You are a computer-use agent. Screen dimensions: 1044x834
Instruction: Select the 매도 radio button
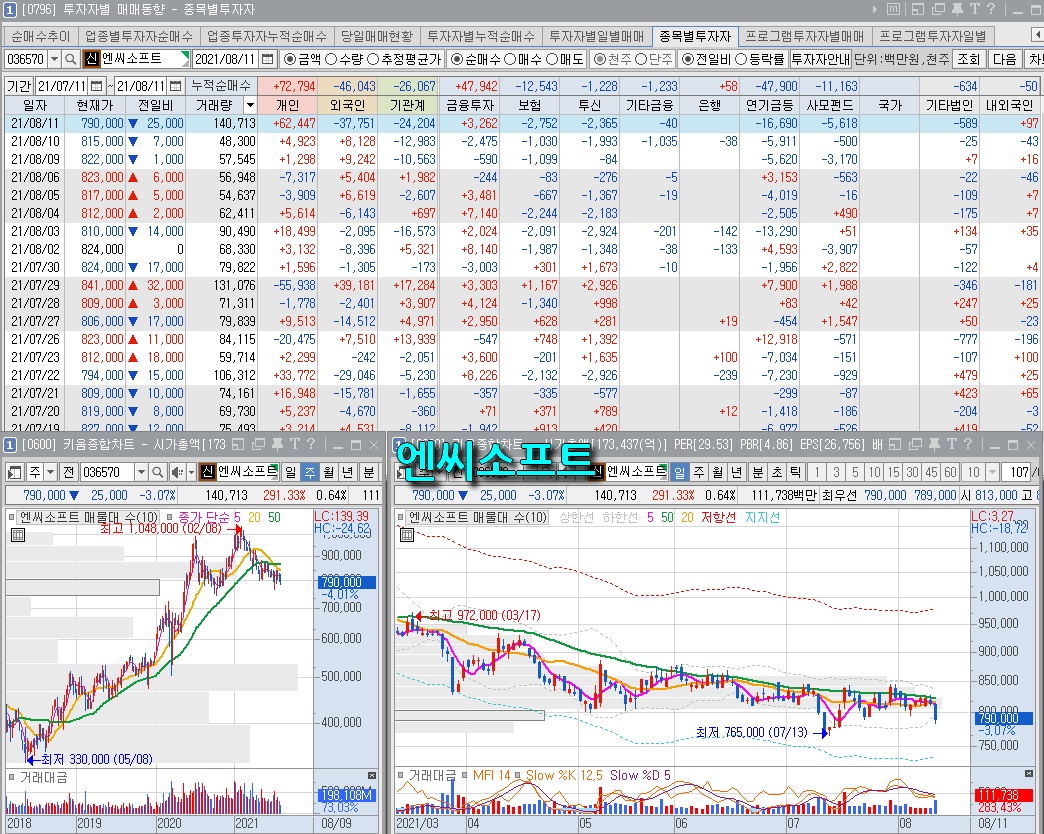pos(552,59)
